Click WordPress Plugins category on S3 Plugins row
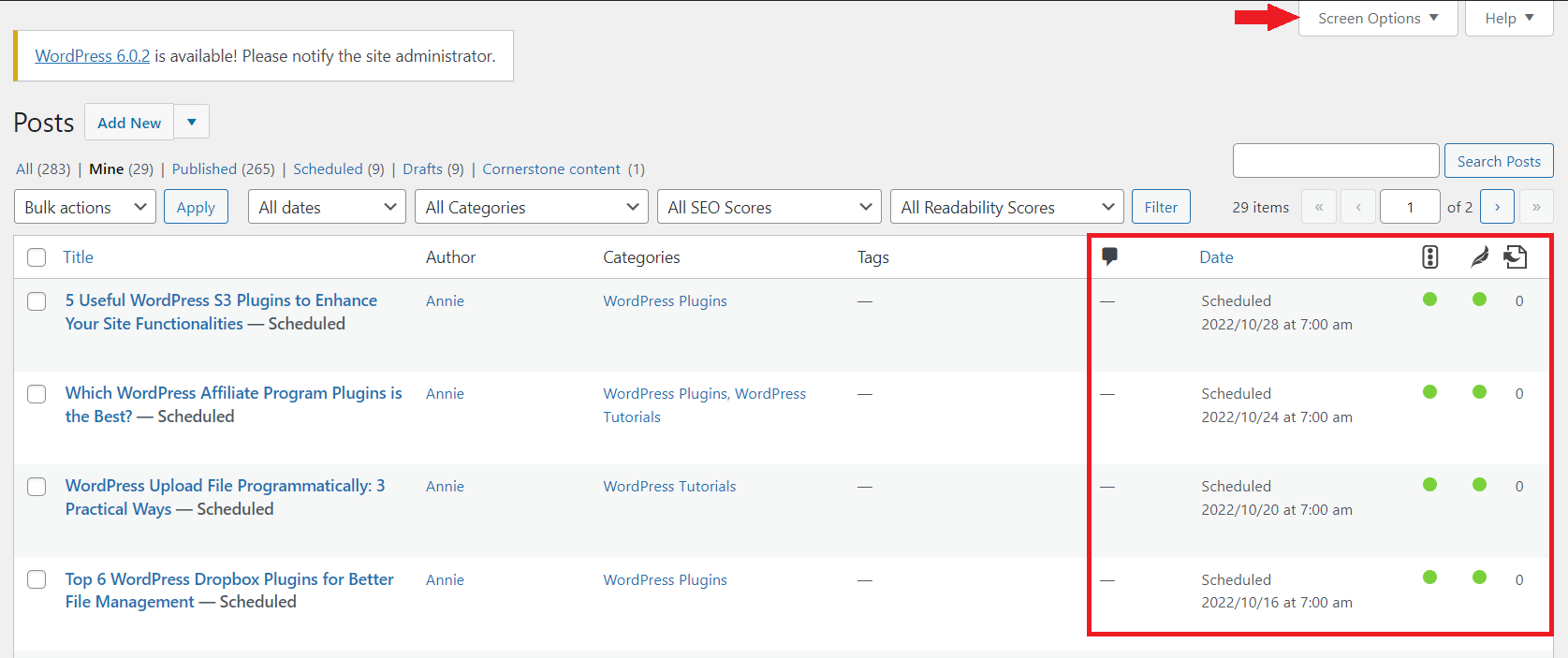The width and height of the screenshot is (1568, 658). click(665, 301)
